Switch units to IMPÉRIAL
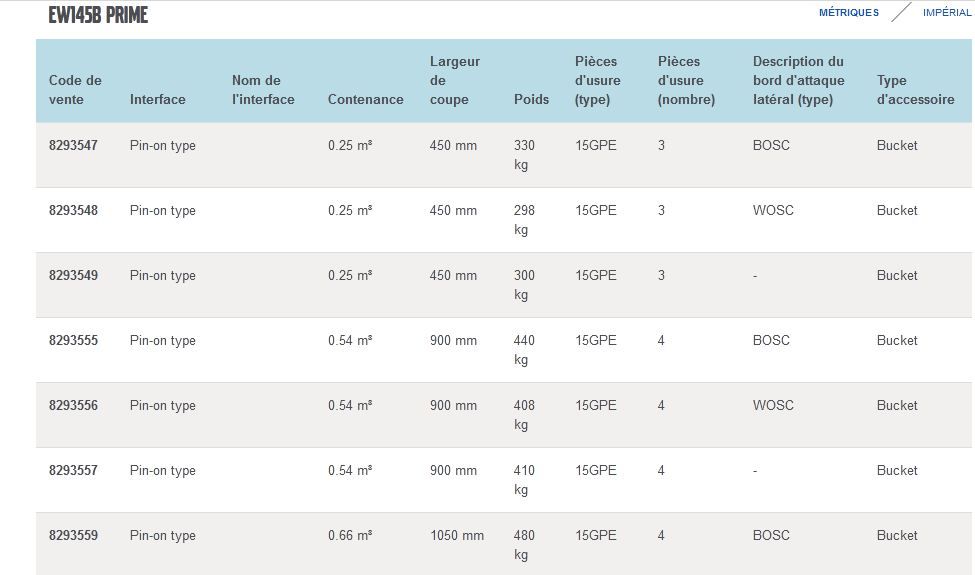The width and height of the screenshot is (975, 575). point(946,13)
